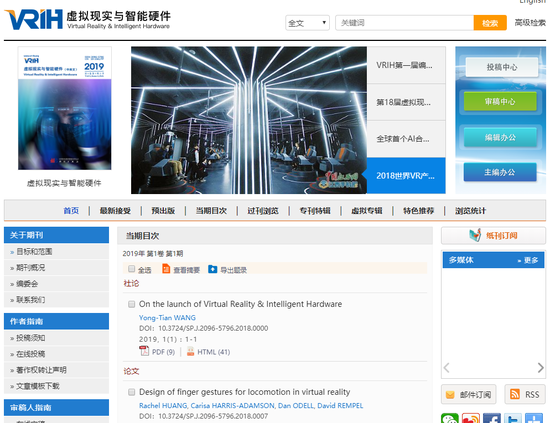Screen dimensions: 550x423
Task: Open 文章模板下载 in sidebar
Action: point(38,386)
